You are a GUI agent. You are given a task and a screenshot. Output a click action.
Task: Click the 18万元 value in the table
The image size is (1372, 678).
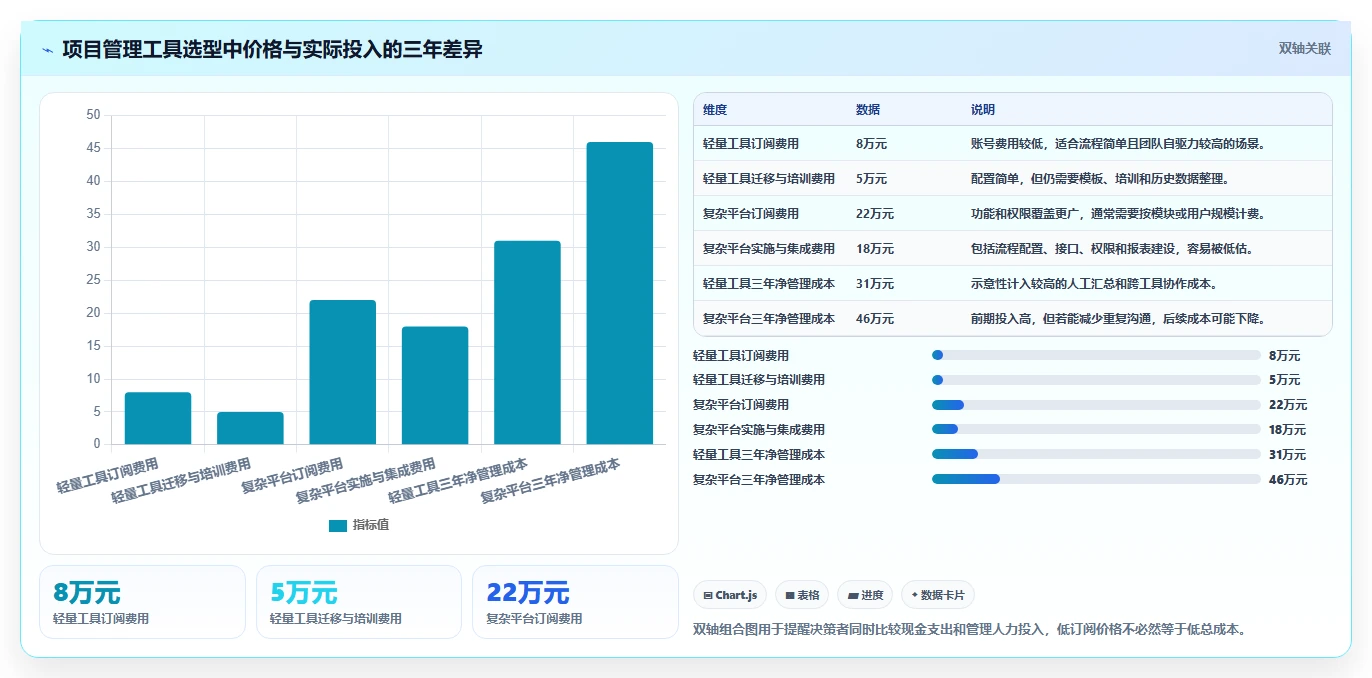click(875, 249)
